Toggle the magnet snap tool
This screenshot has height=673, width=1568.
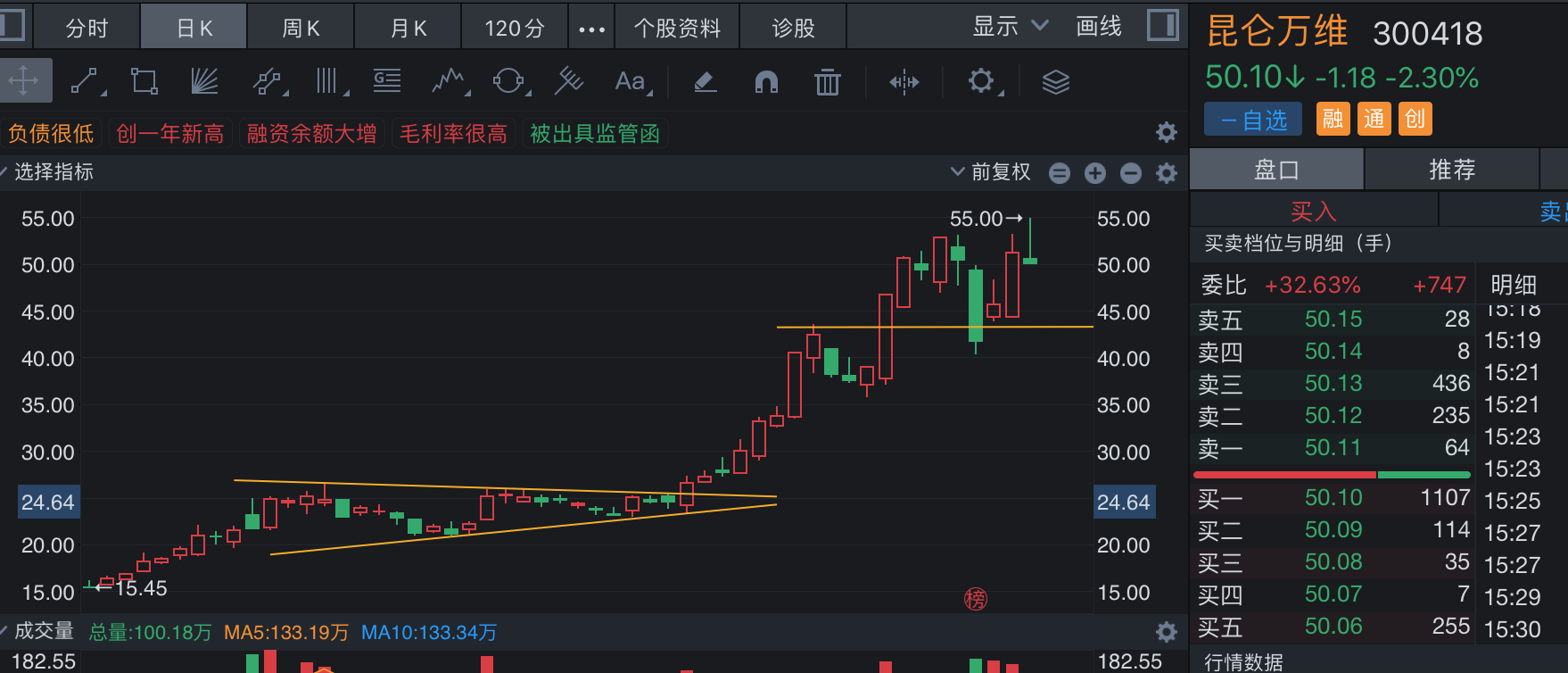(766, 82)
